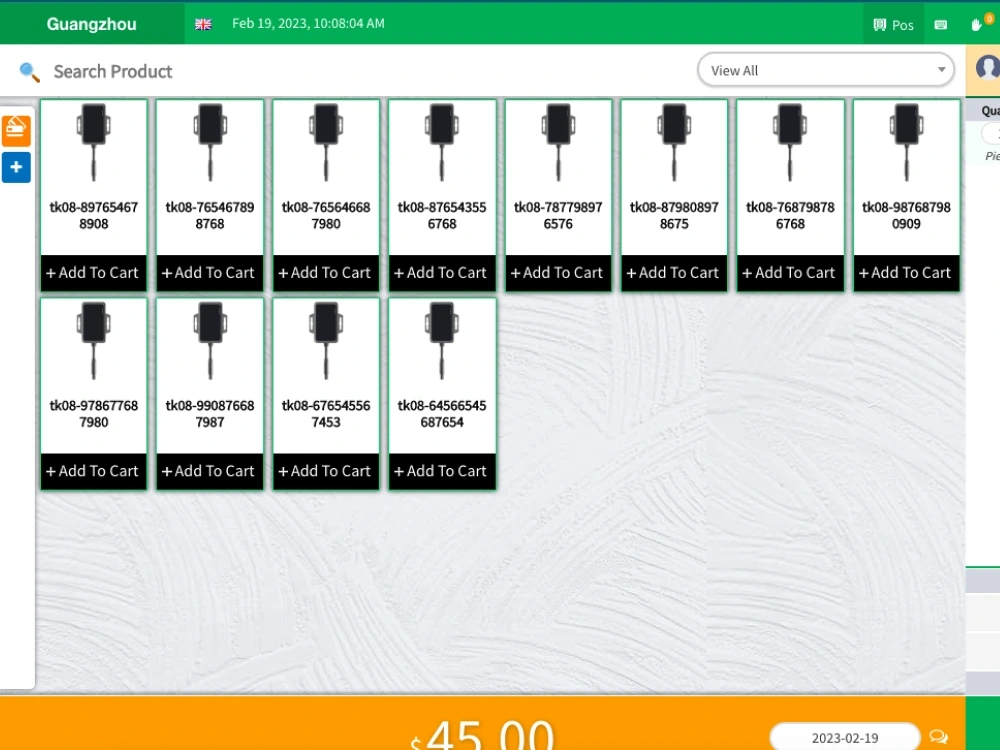The image size is (1000, 750).
Task: Add tk08-76546789 8768 to cart
Action: click(x=210, y=273)
